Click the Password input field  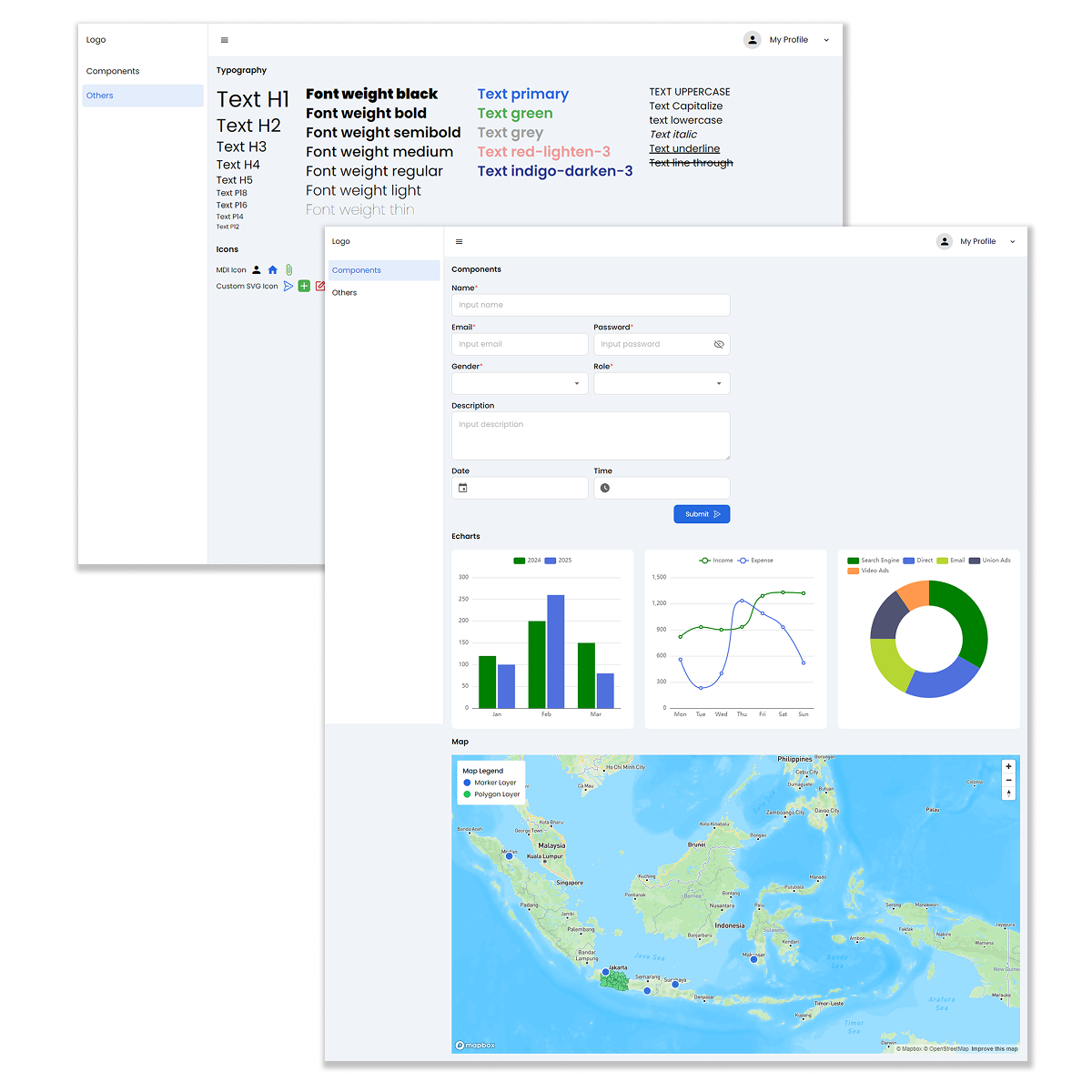(662, 345)
